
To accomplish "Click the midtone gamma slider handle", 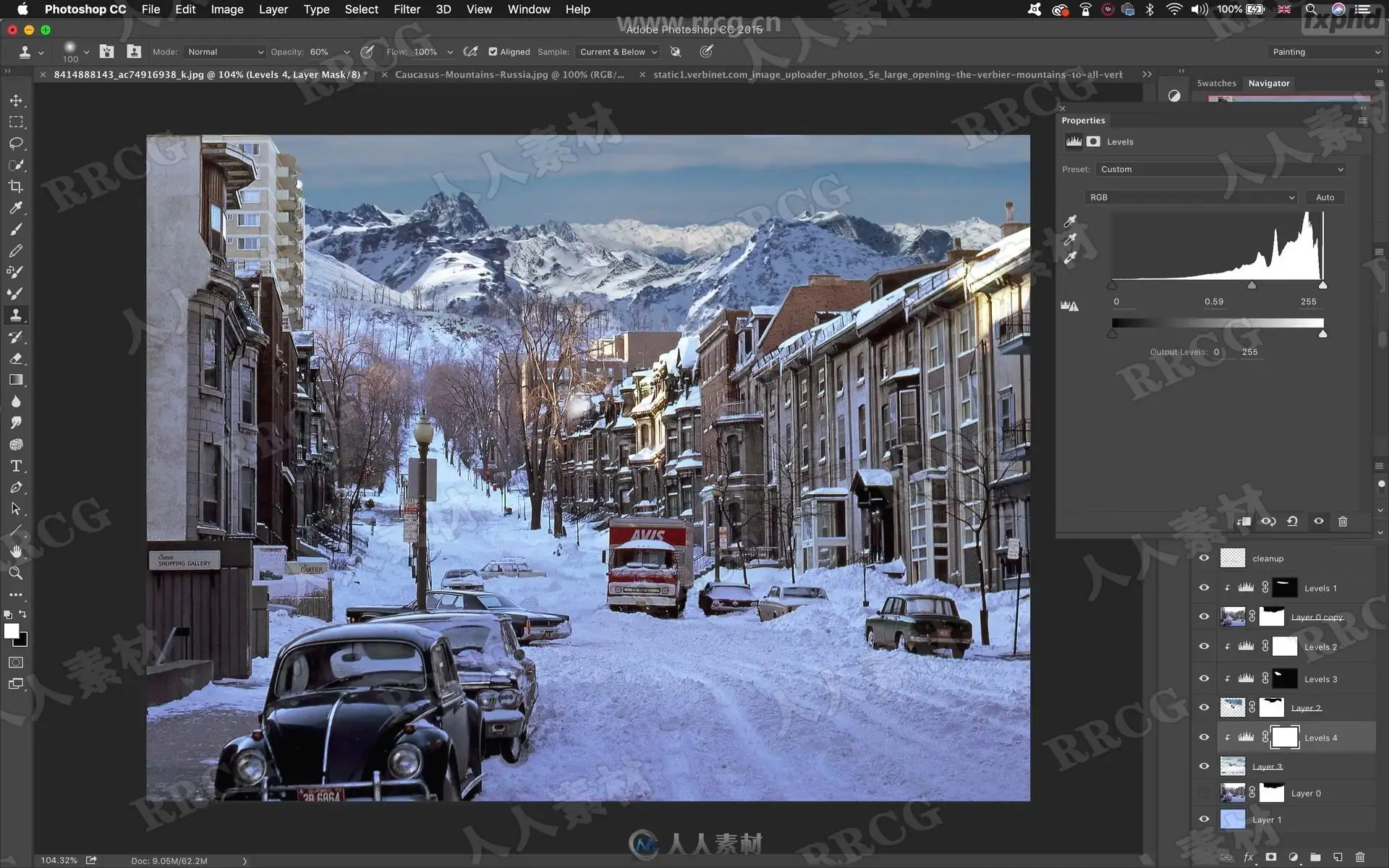I will click(x=1252, y=286).
